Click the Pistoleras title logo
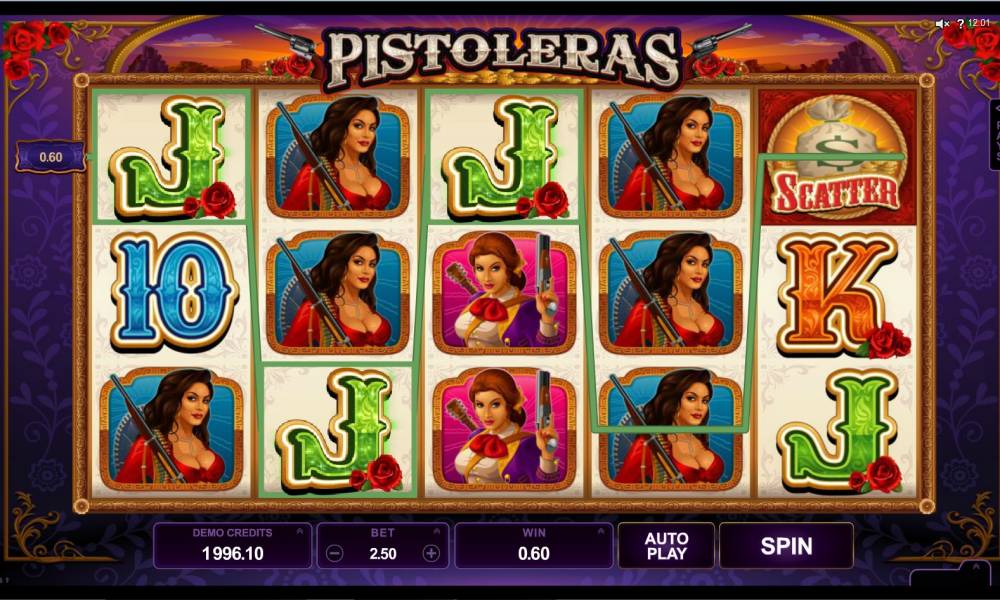 [x=503, y=56]
